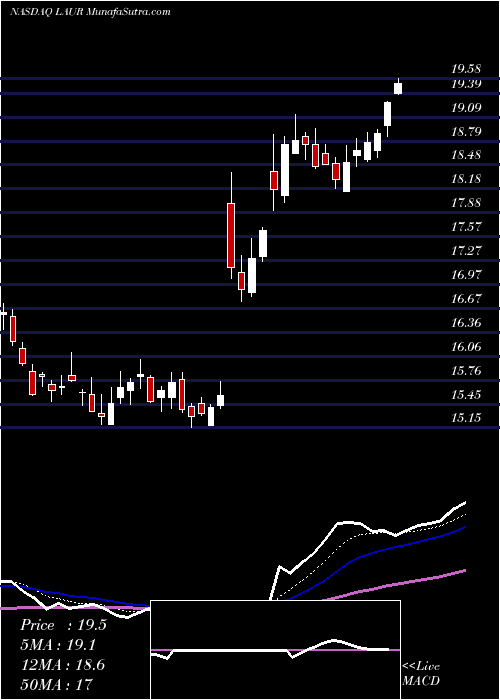Click the 19.09 price axis label

[x=465, y=108]
